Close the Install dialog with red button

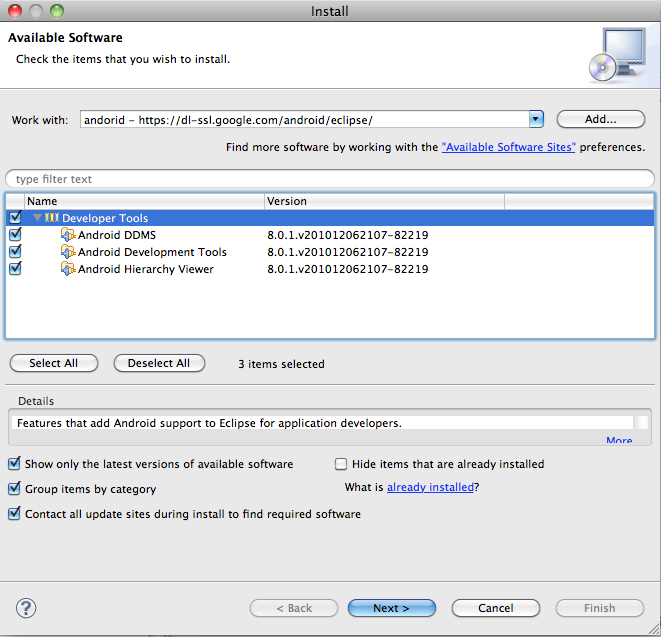(x=15, y=11)
